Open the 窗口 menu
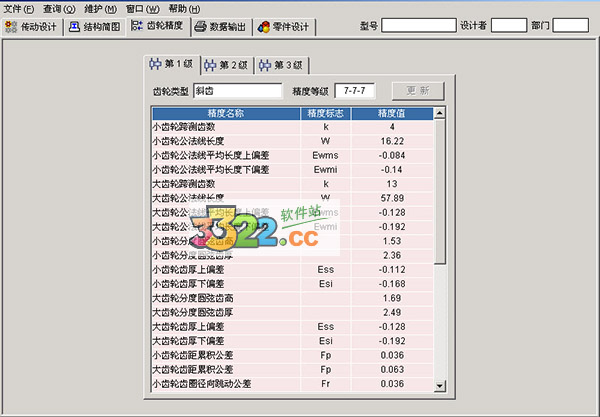 pos(142,8)
